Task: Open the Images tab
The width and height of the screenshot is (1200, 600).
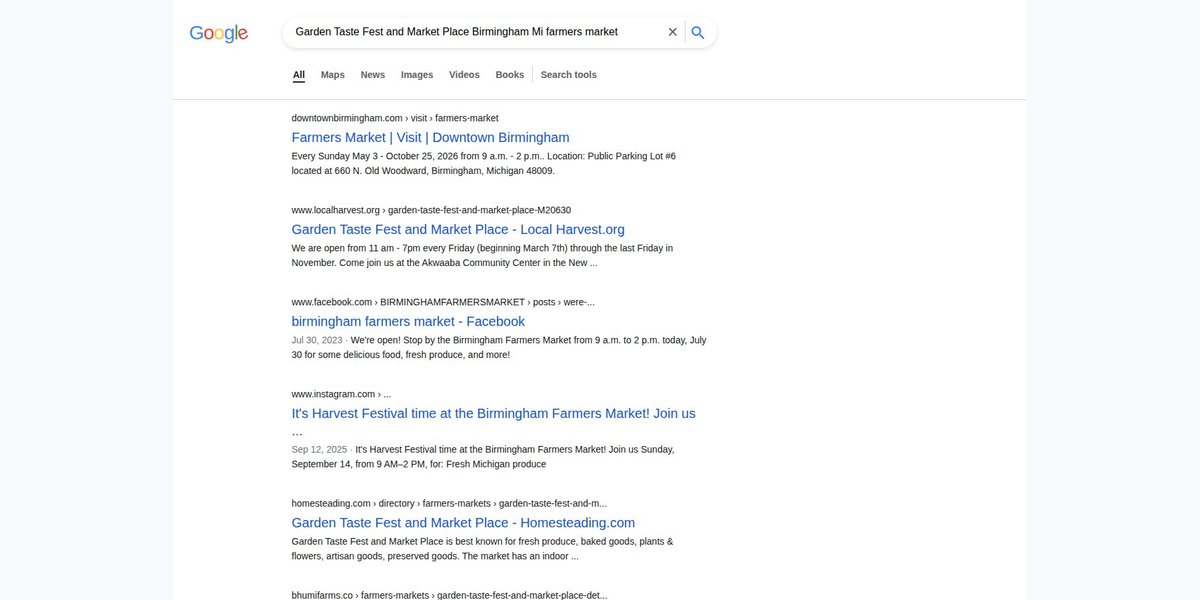Action: [x=417, y=75]
